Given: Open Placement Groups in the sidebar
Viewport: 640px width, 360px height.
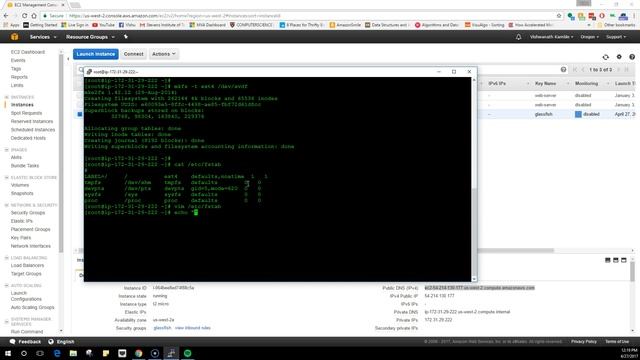Looking at the screenshot, I should click(30, 229).
